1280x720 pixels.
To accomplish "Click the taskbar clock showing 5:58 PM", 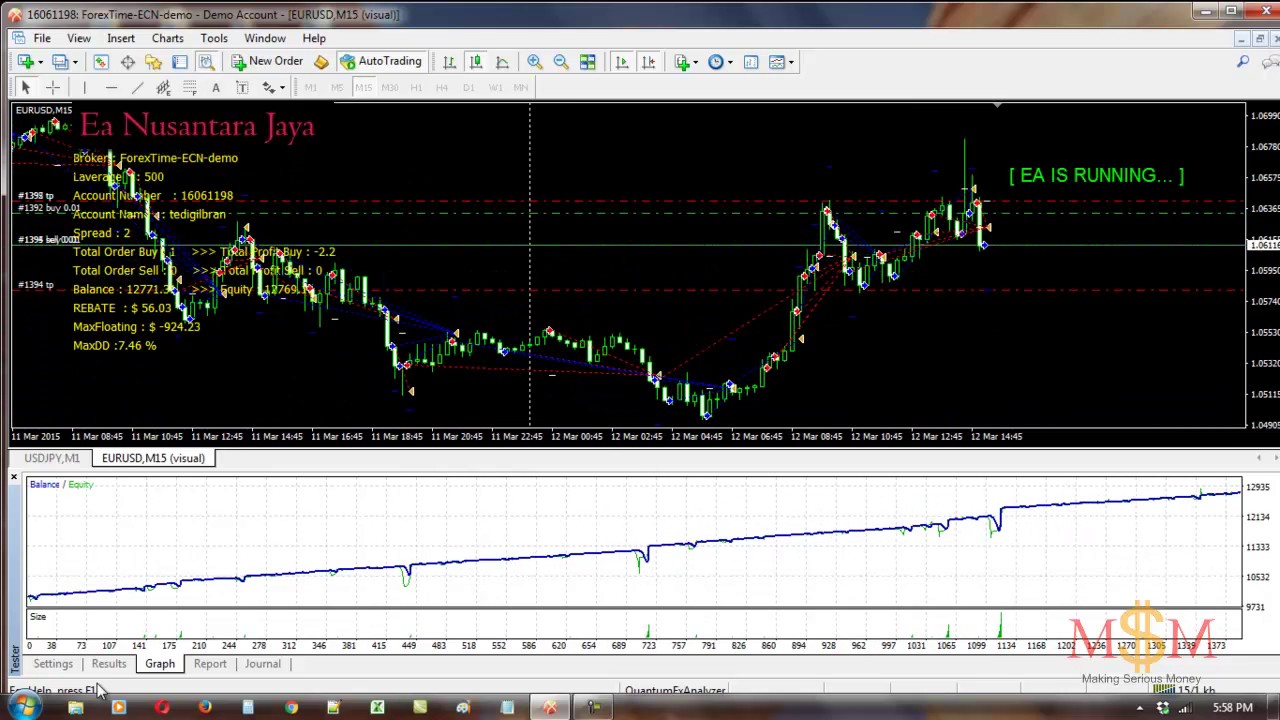I will point(1232,708).
